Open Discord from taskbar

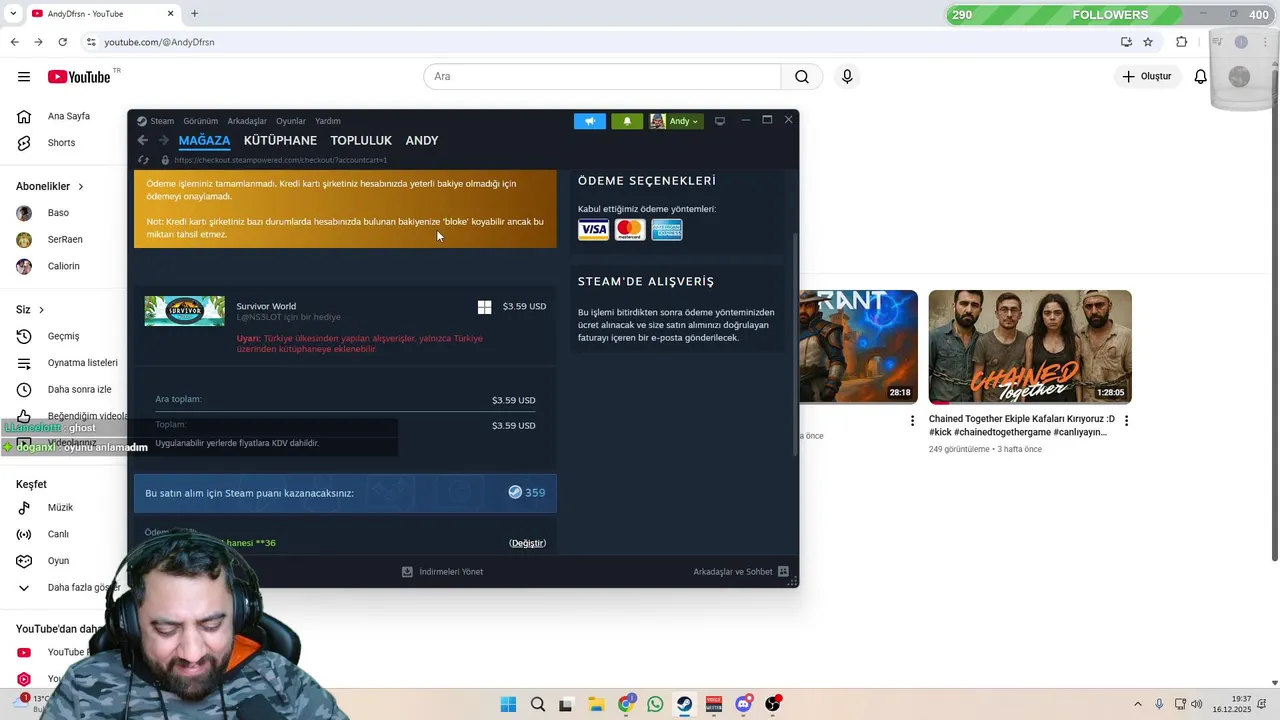pos(743,704)
